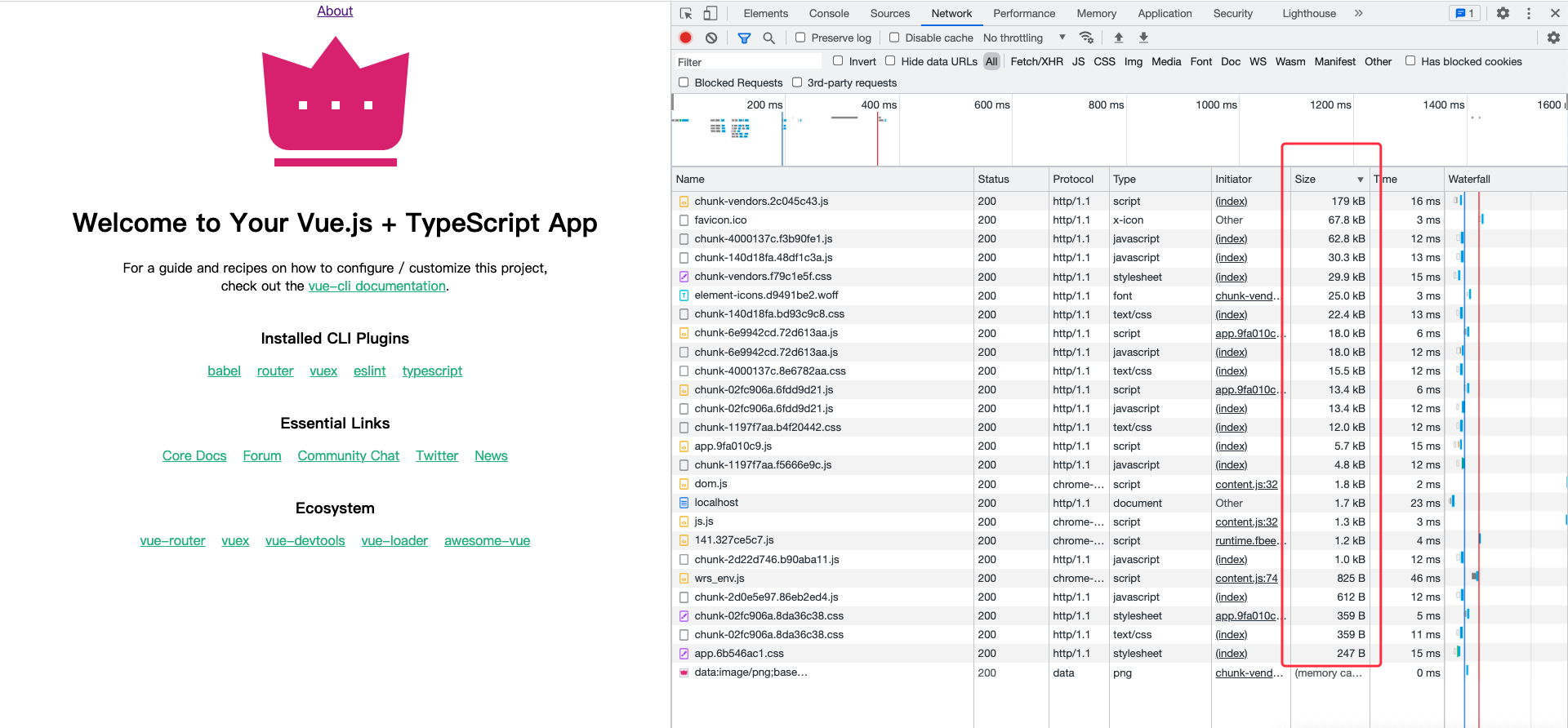Open network panel settings gear
This screenshot has height=728, width=1568.
[1553, 38]
